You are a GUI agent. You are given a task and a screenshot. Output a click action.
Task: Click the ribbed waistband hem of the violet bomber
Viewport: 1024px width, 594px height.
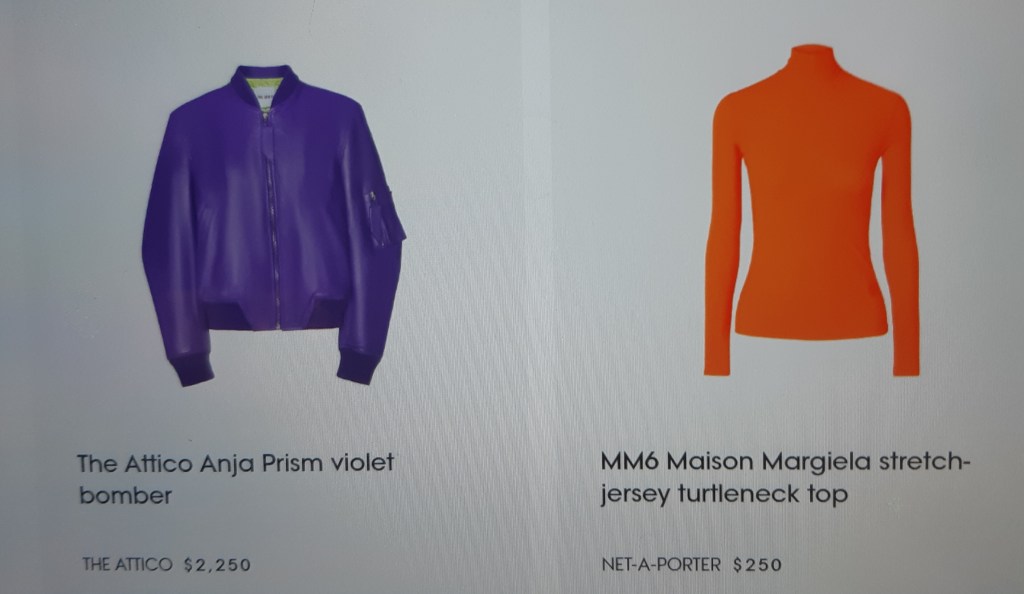click(x=271, y=315)
